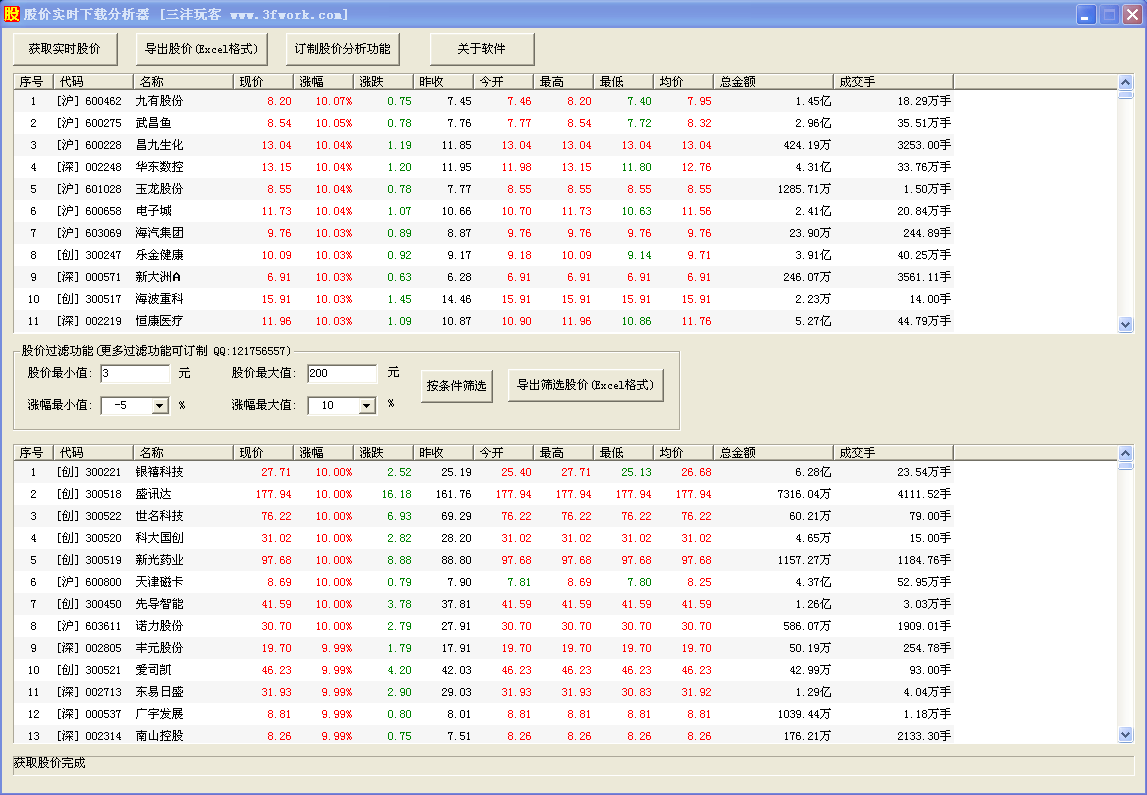
Task: Click 导出股价(Excel格式) button
Action: click(201, 48)
